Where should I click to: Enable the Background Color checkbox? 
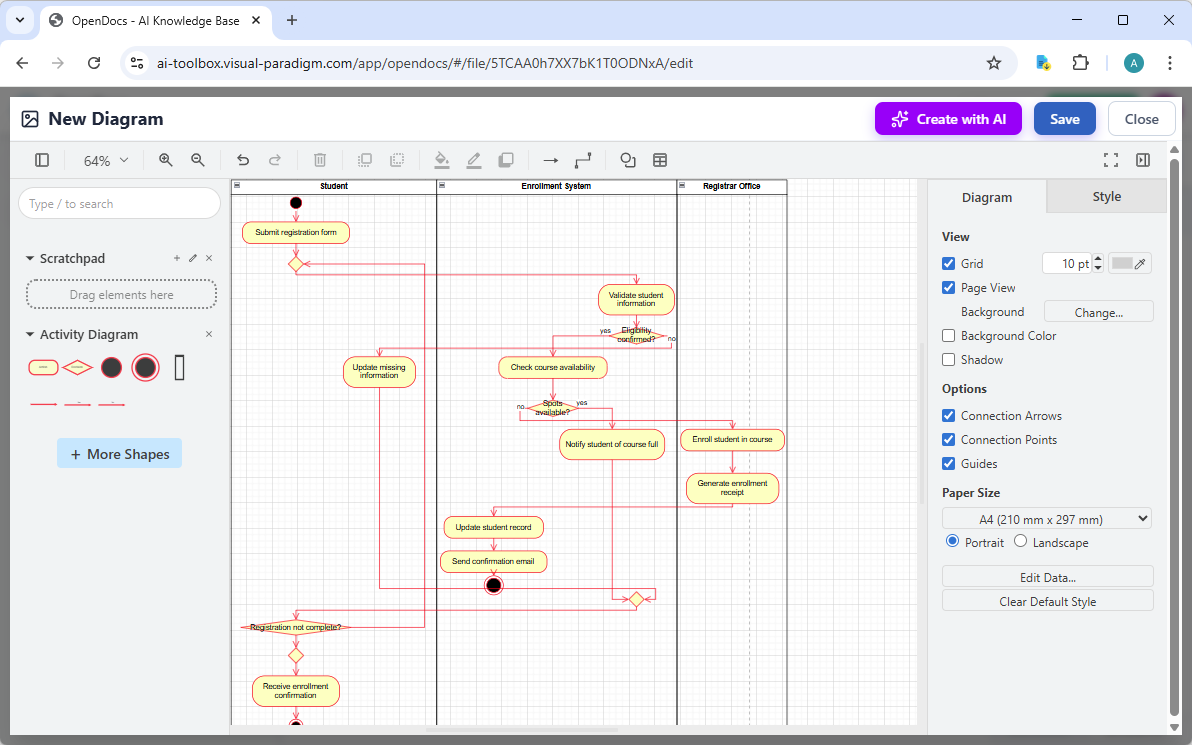click(948, 335)
